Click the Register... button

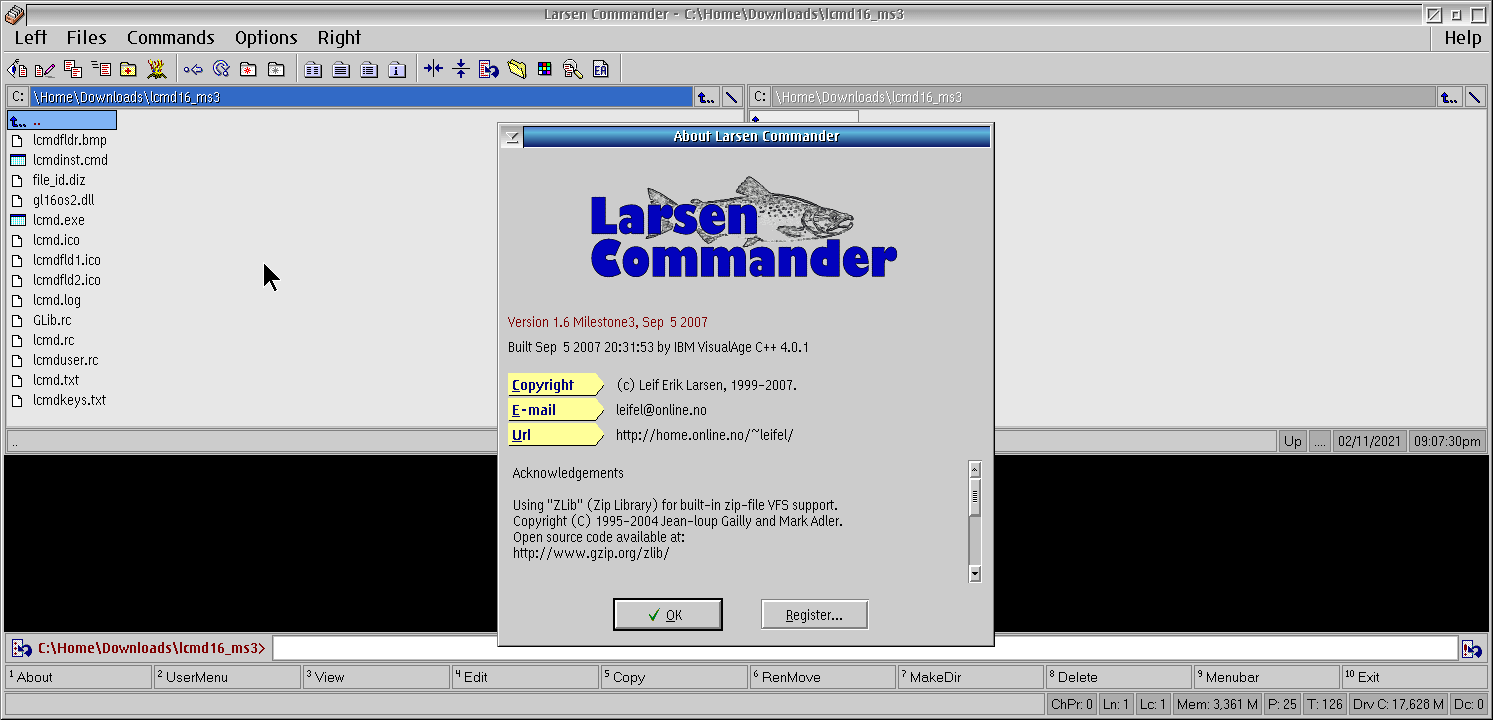[814, 615]
